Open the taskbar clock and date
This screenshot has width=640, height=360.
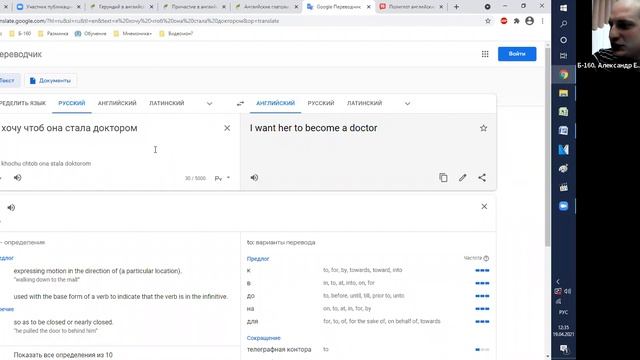[563, 331]
